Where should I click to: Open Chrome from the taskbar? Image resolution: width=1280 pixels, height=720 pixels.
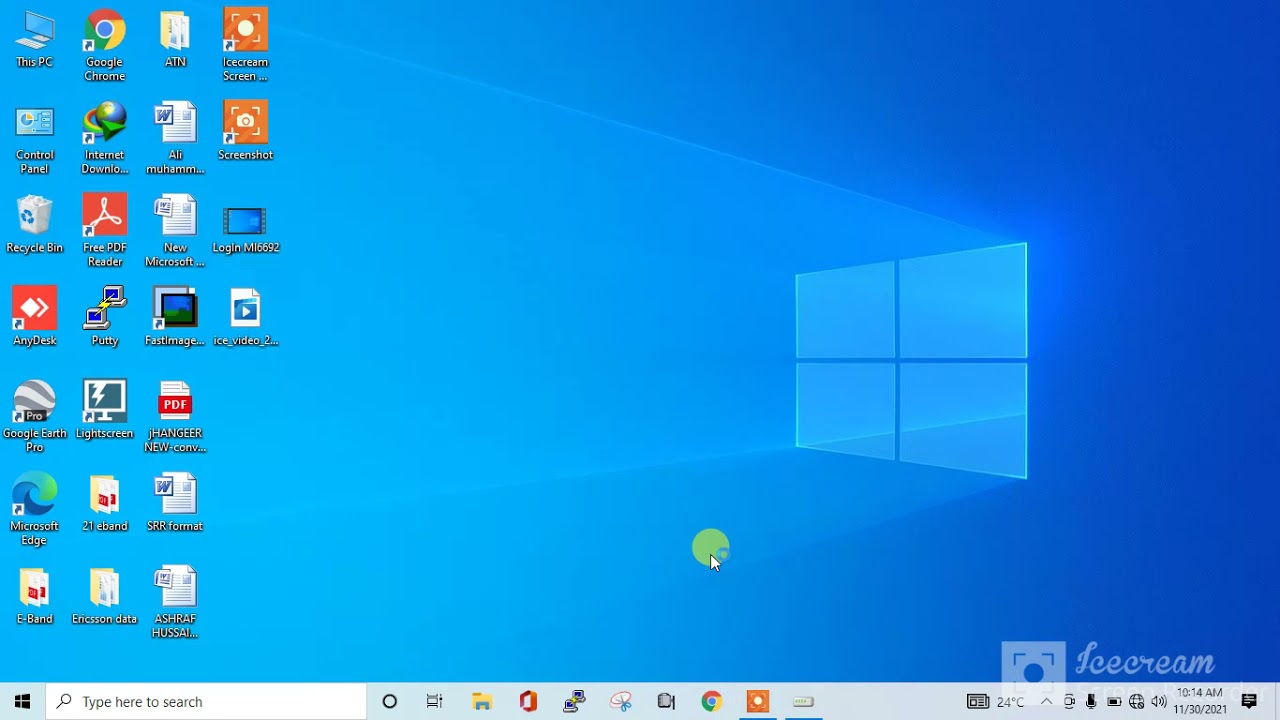(712, 702)
